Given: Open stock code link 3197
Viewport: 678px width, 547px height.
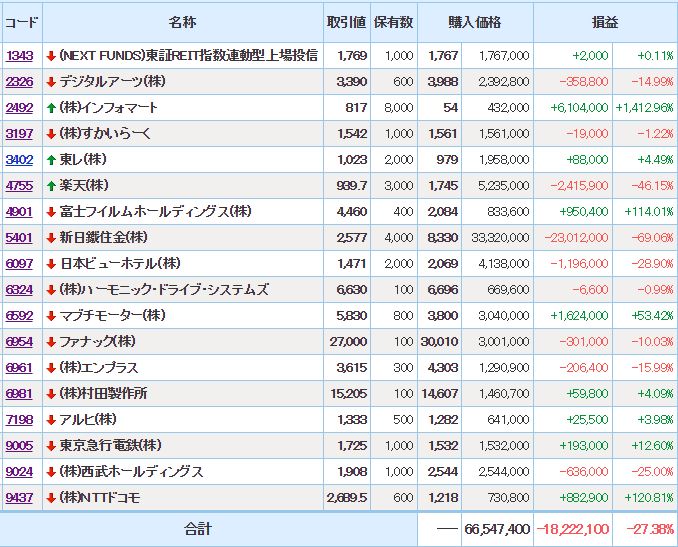Looking at the screenshot, I should (x=19, y=134).
